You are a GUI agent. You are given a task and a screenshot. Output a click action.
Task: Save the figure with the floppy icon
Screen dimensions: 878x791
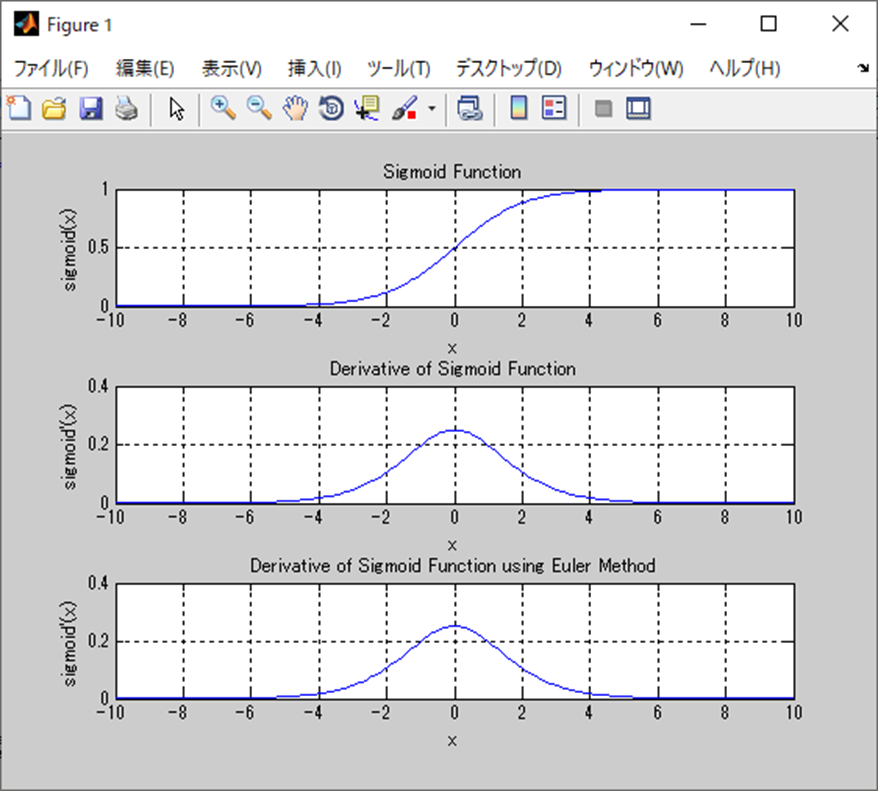pos(91,108)
